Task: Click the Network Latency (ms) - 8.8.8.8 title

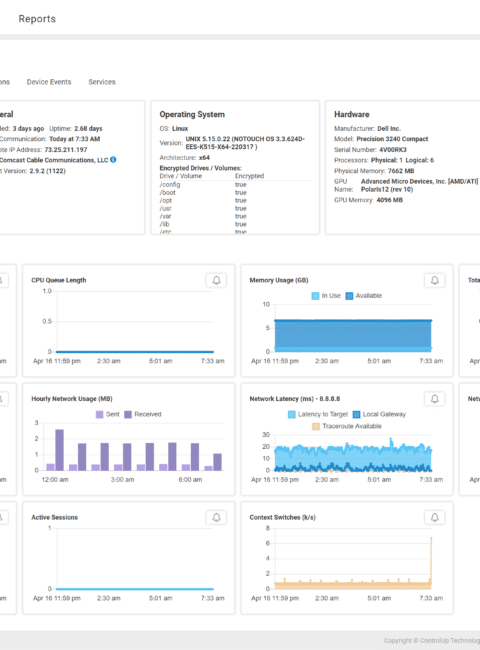Action: [x=294, y=399]
